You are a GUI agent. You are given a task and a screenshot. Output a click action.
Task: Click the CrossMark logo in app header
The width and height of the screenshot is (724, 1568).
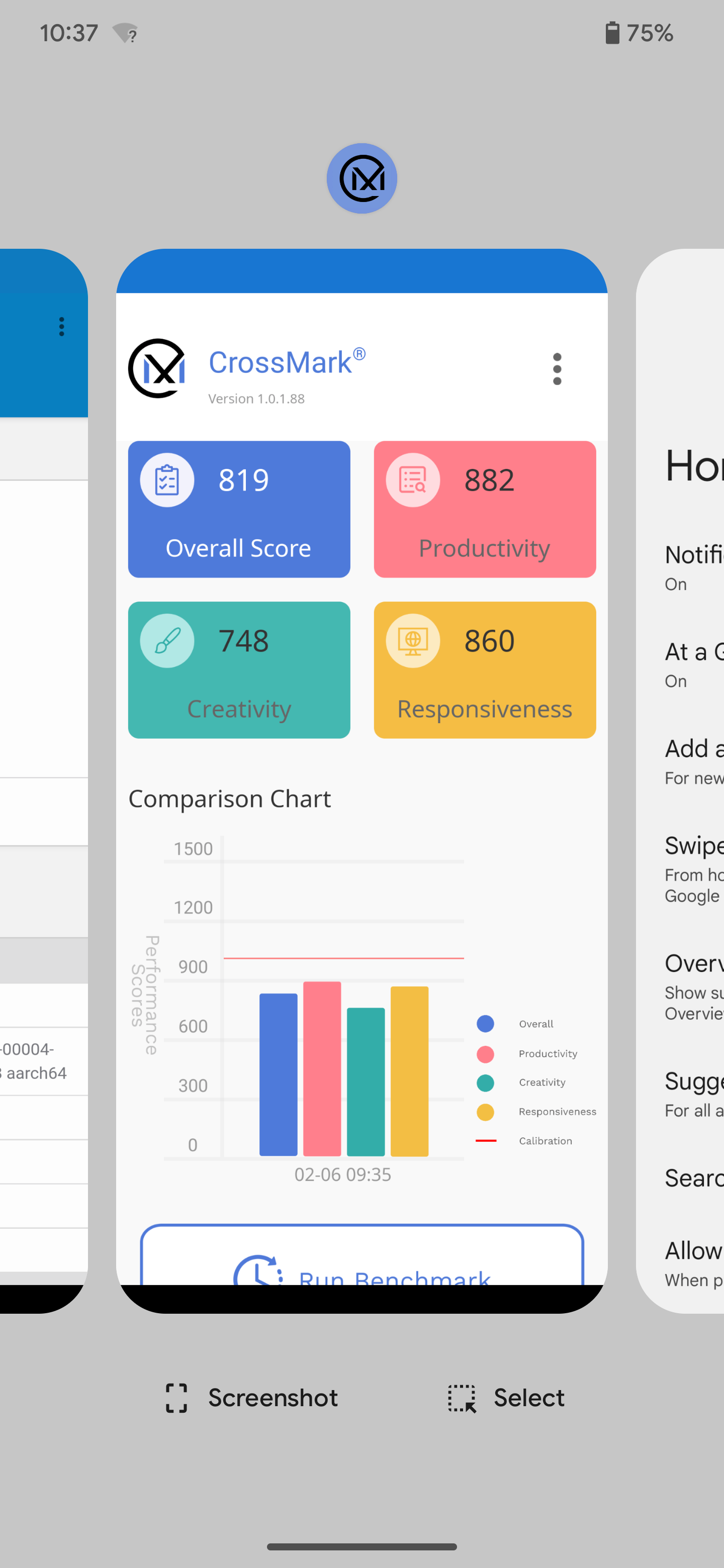[x=156, y=368]
